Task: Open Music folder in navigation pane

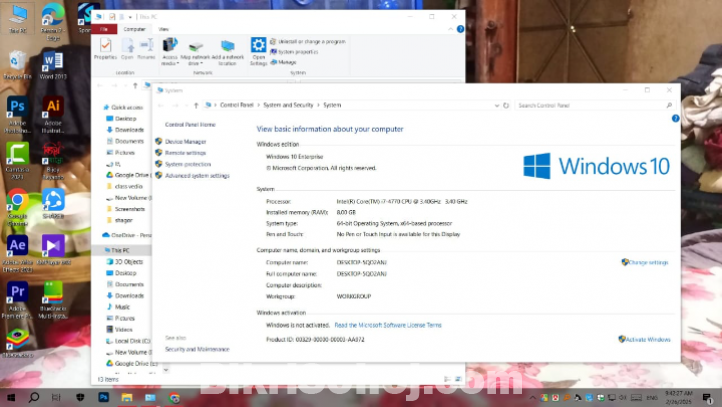Action: [118, 307]
